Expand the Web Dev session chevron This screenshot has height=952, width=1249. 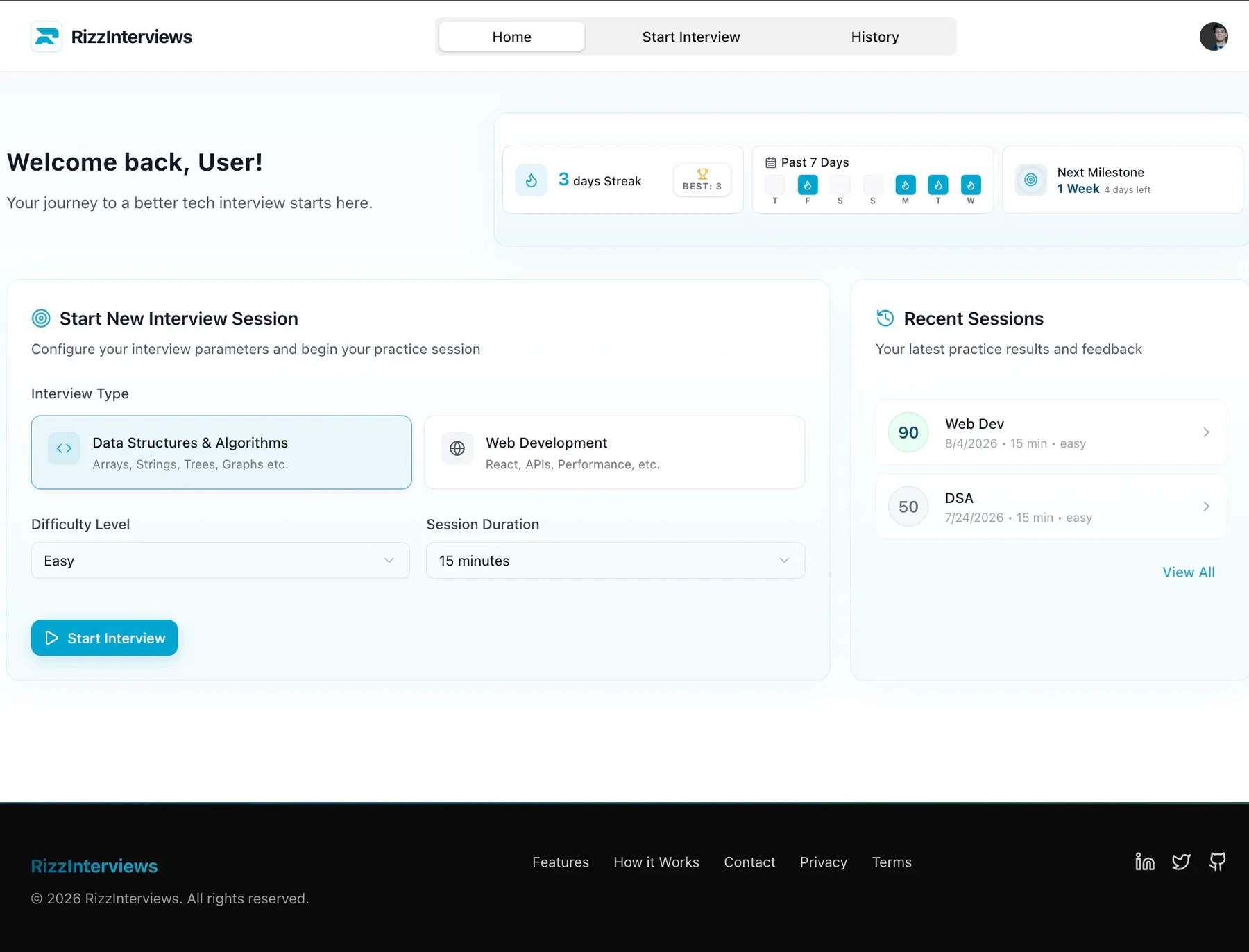(1206, 432)
